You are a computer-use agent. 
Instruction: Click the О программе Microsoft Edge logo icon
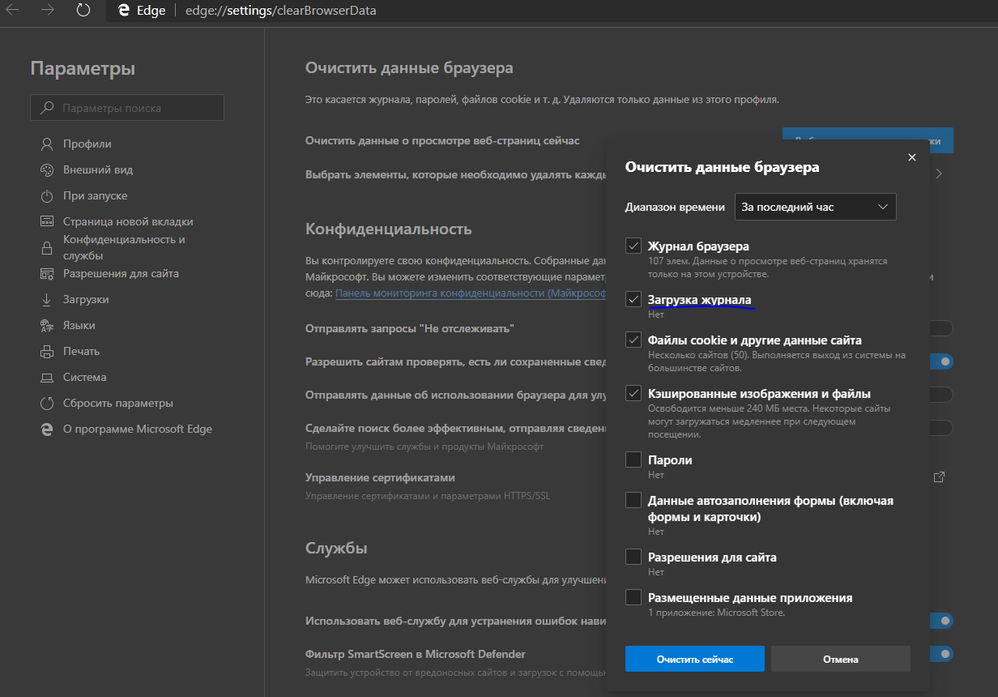tap(47, 430)
